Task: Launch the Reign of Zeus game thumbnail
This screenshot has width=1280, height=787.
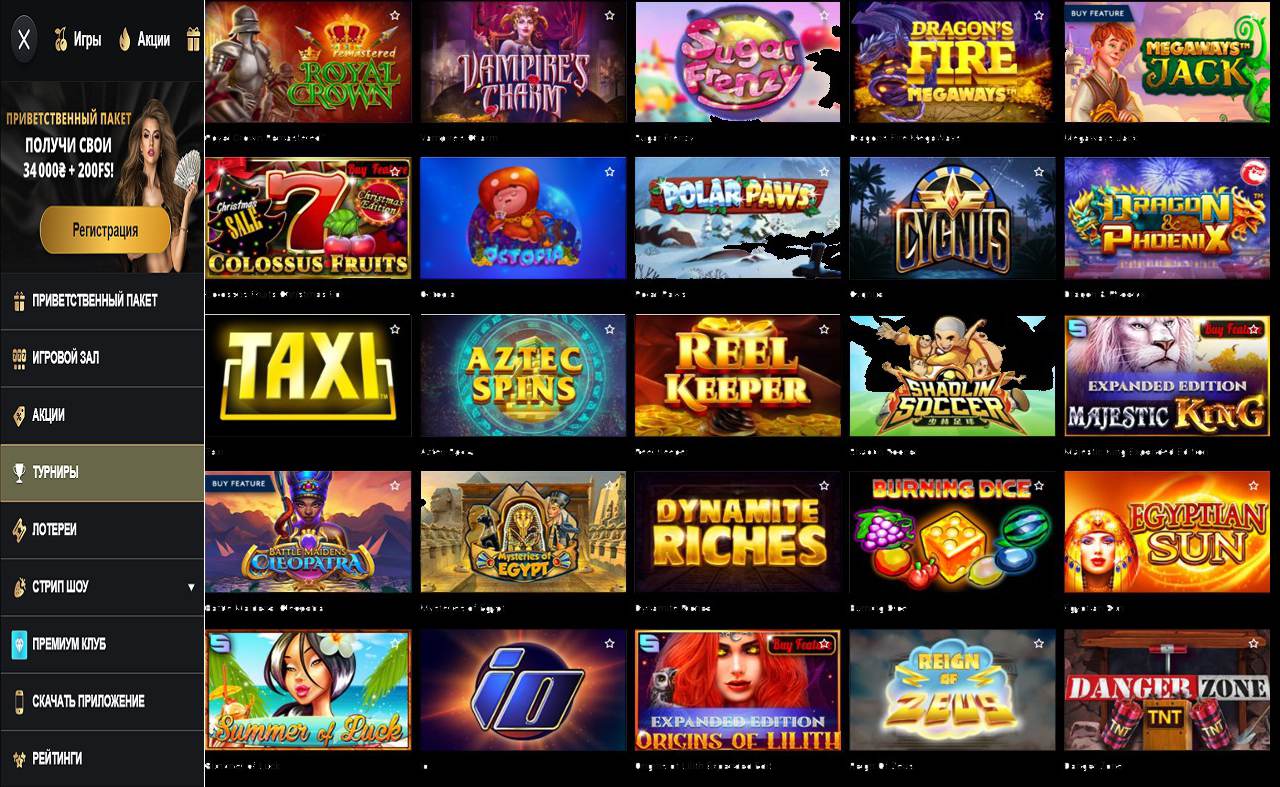Action: point(952,690)
